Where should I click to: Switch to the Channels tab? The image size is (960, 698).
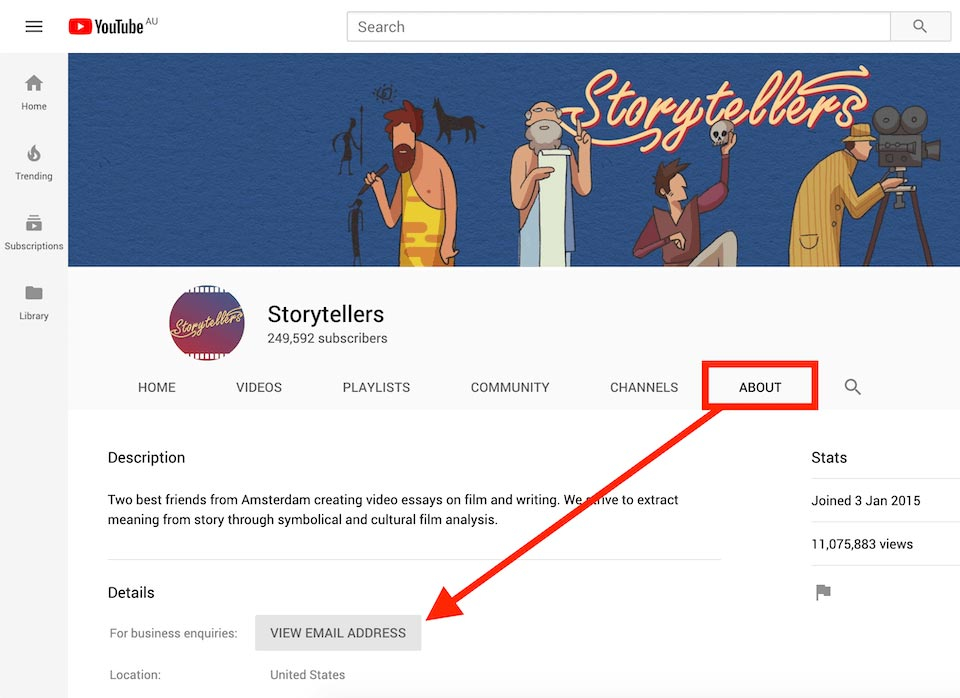pyautogui.click(x=644, y=387)
